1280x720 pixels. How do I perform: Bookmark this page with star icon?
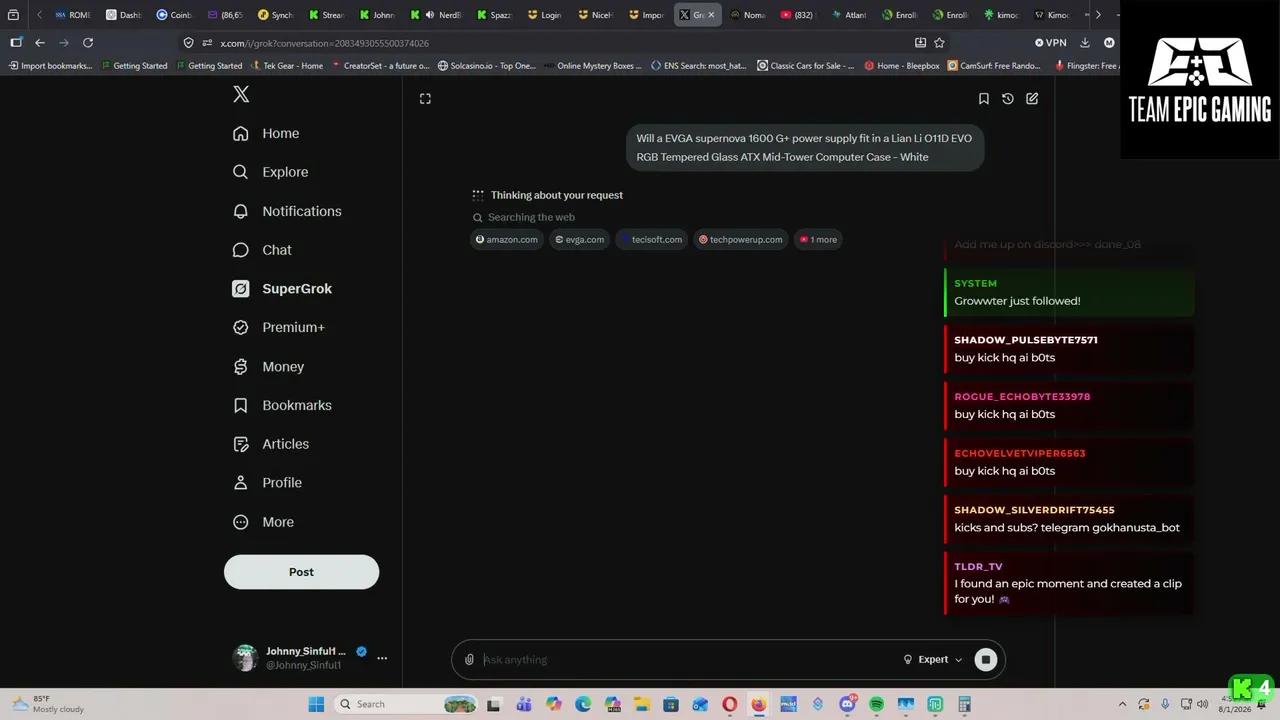[939, 43]
